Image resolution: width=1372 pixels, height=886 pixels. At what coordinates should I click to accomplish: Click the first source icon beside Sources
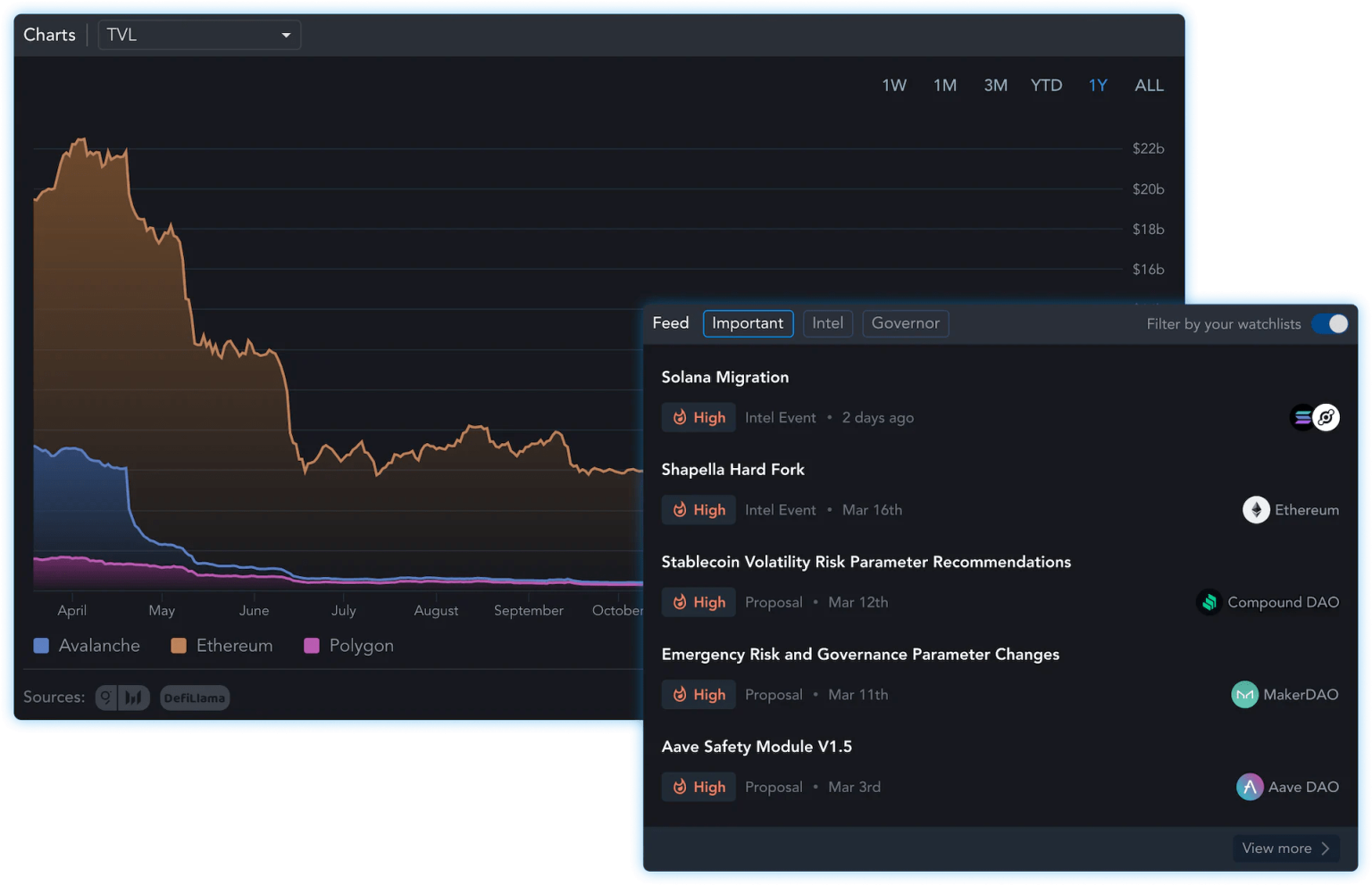[106, 698]
